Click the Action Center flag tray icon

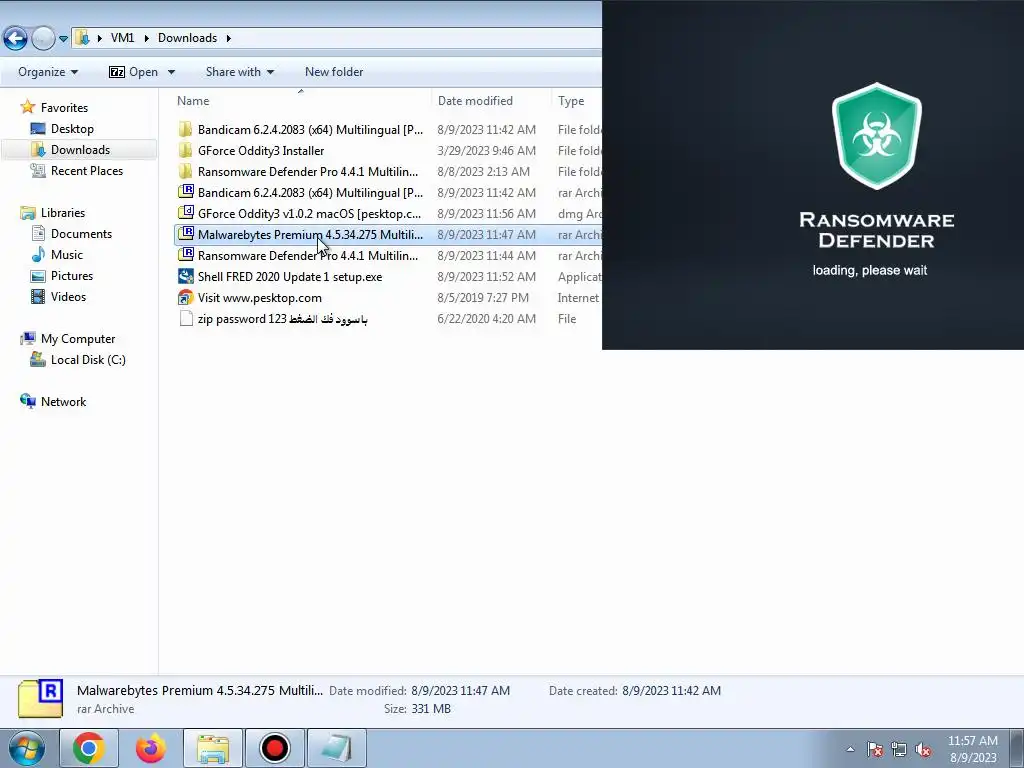(x=875, y=749)
